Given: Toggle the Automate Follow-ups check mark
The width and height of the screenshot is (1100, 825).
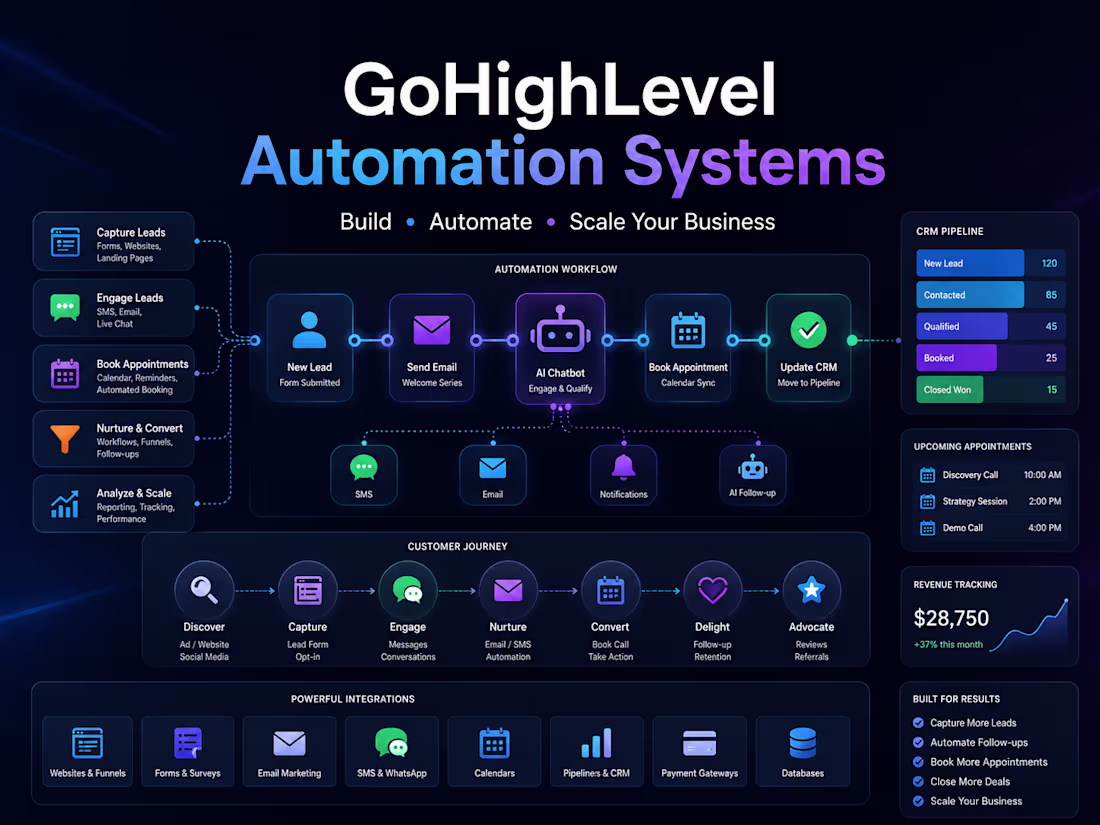Looking at the screenshot, I should point(918,742).
